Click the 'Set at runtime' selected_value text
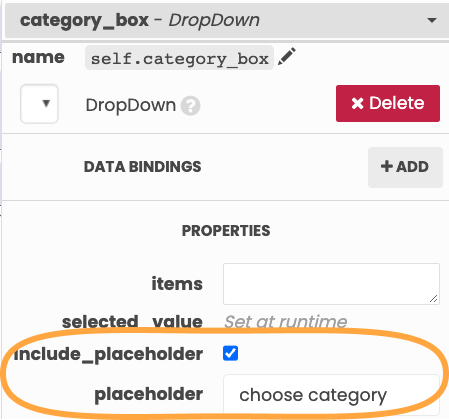Screen dimensions: 449x420 [286, 322]
